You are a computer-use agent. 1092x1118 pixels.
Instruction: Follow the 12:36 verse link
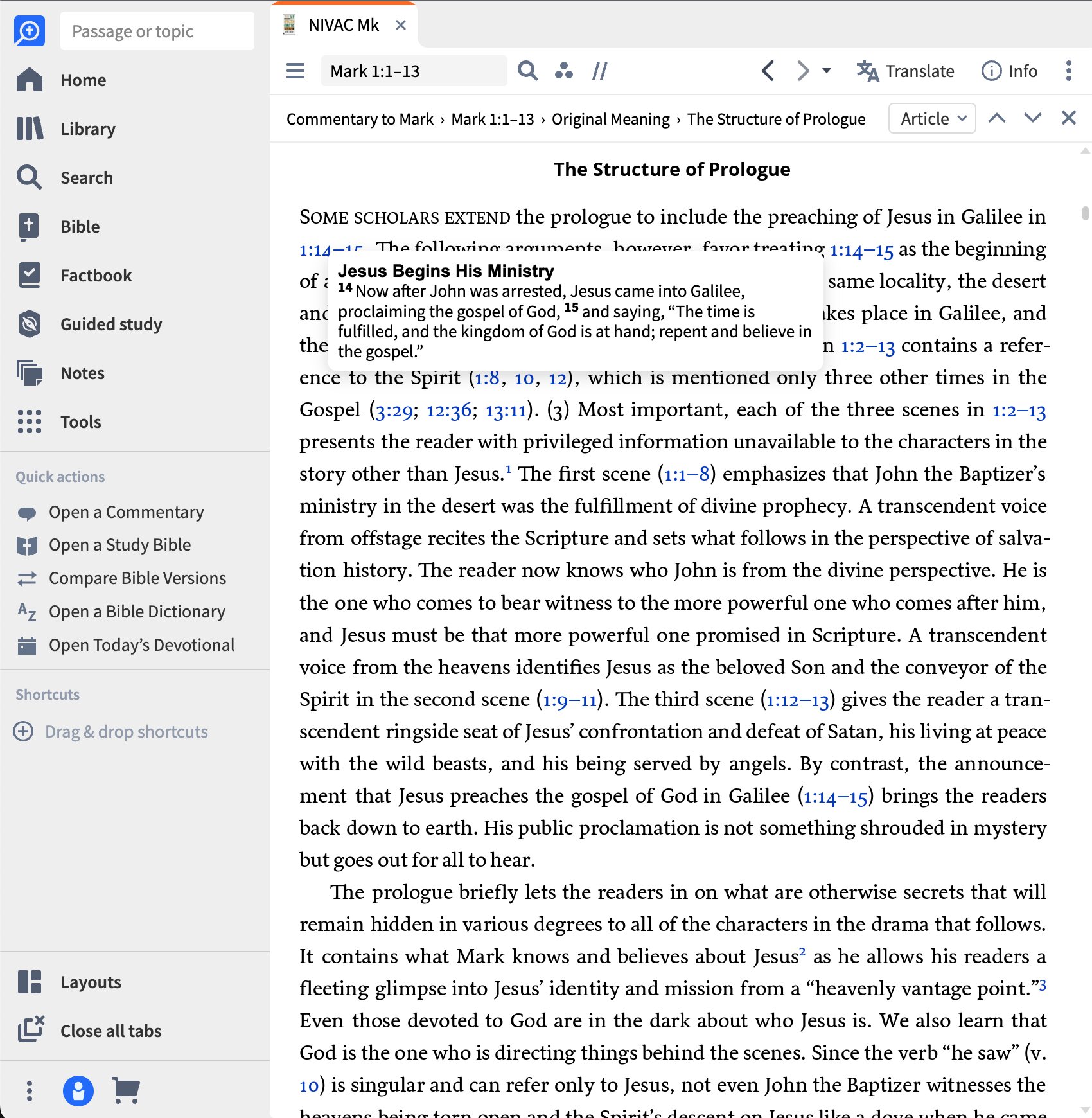click(449, 410)
